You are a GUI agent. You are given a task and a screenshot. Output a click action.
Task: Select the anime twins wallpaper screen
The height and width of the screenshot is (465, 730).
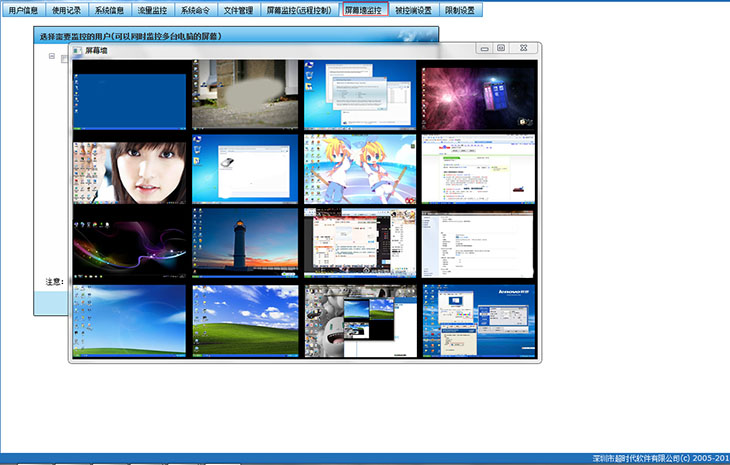[360, 169]
